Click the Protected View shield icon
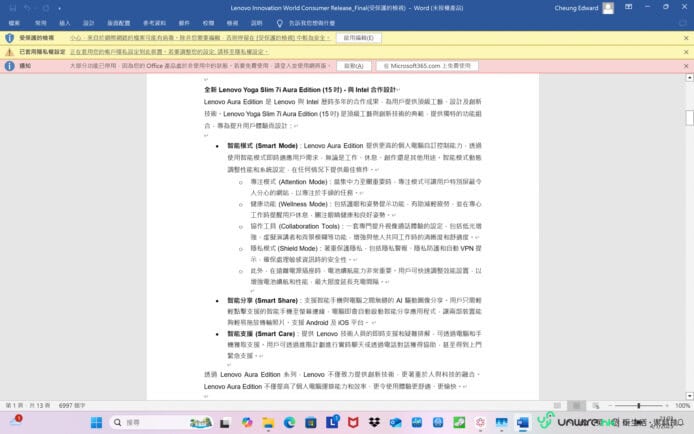The image size is (694, 434). [x=9, y=38]
